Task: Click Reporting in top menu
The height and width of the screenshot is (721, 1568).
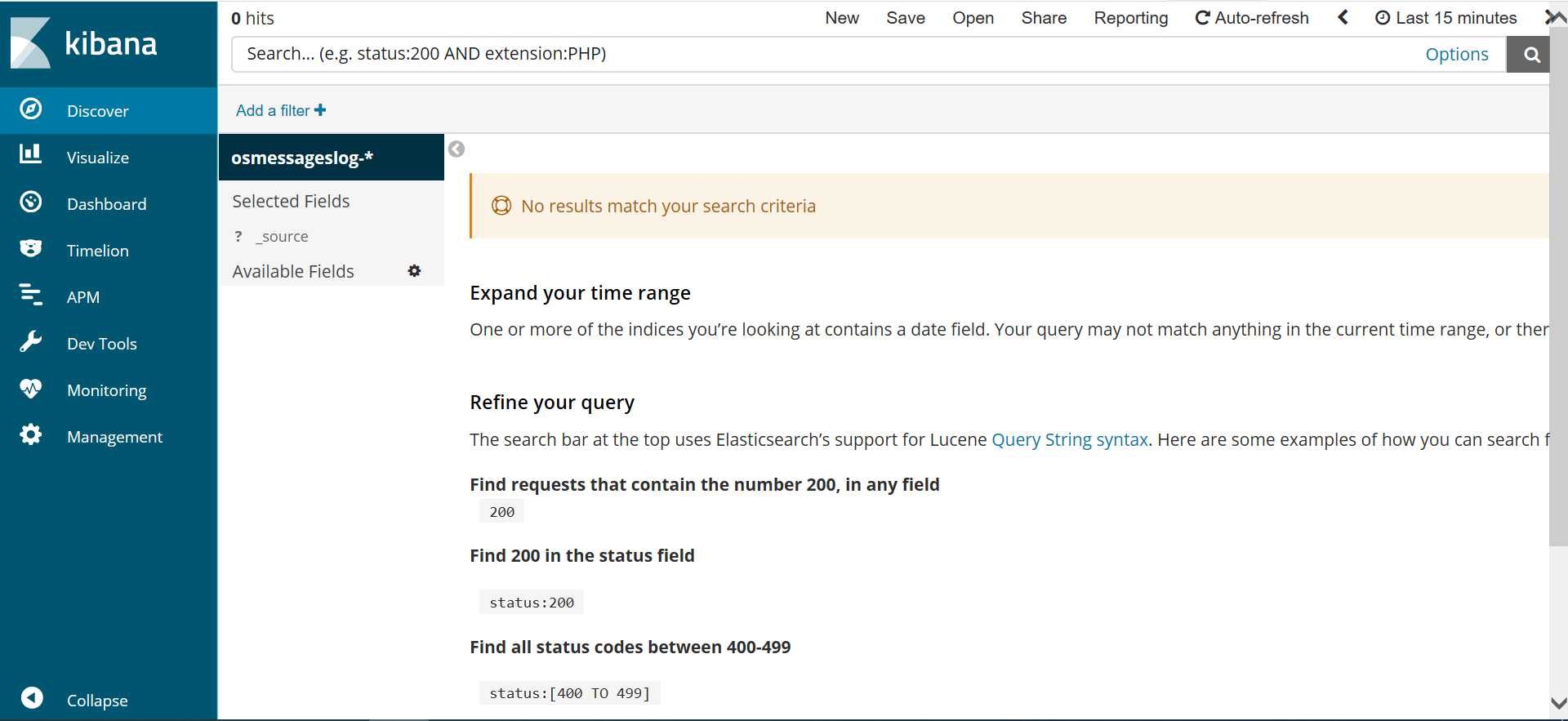Action: [x=1131, y=18]
